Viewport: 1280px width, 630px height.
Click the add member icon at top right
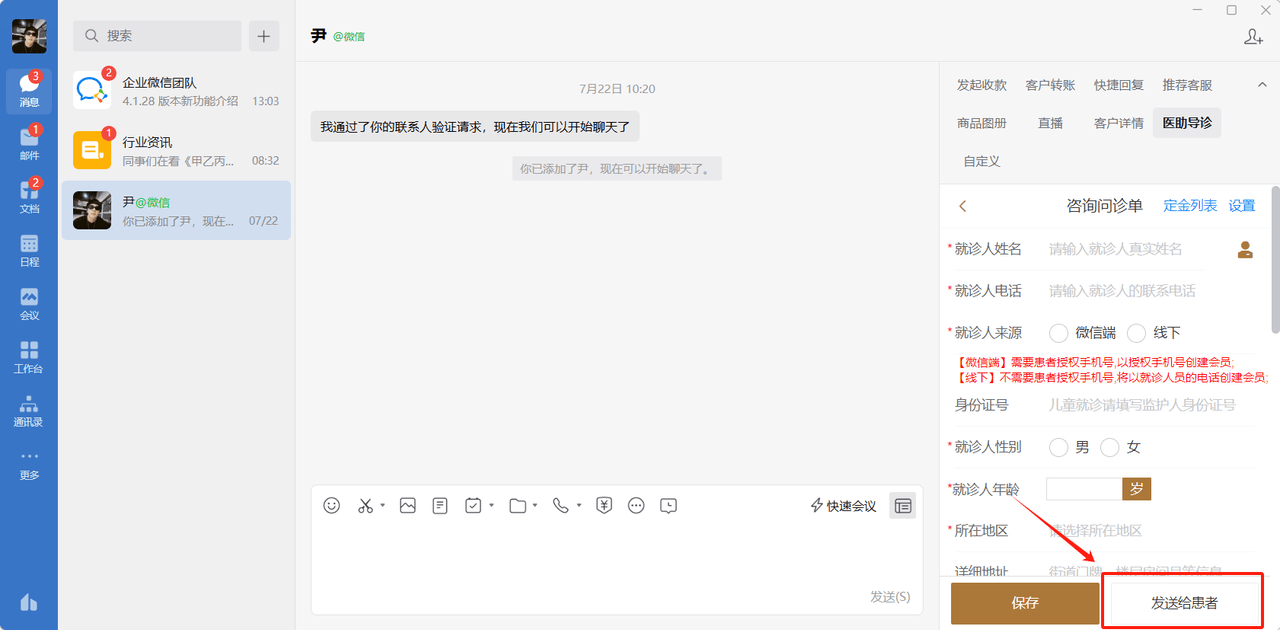click(1253, 36)
